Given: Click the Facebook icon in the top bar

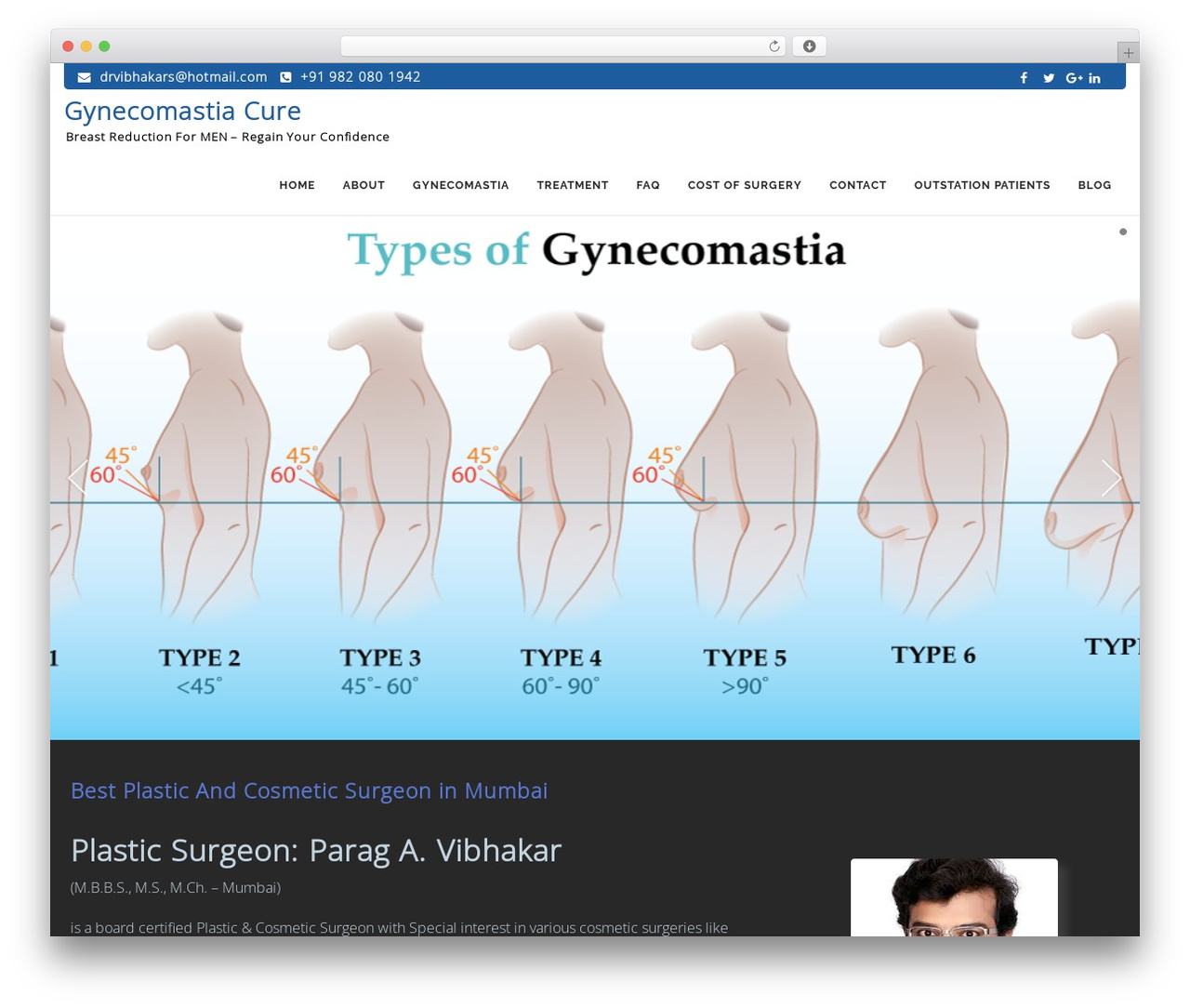Looking at the screenshot, I should [x=1024, y=78].
